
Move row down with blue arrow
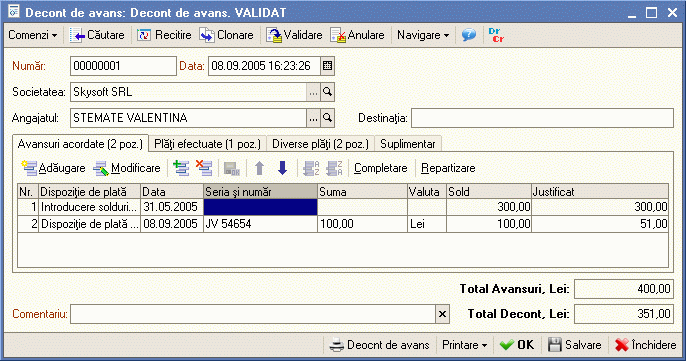[283, 168]
